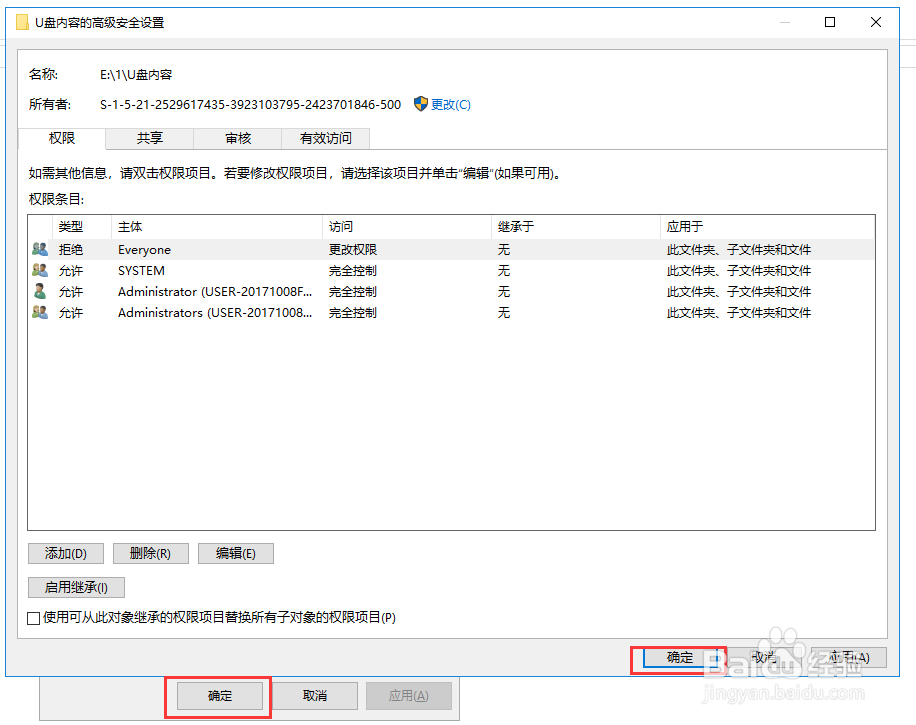Screen dimensions: 916x725
Task: Enable the replace child object permissions checkbox
Action: point(33,618)
